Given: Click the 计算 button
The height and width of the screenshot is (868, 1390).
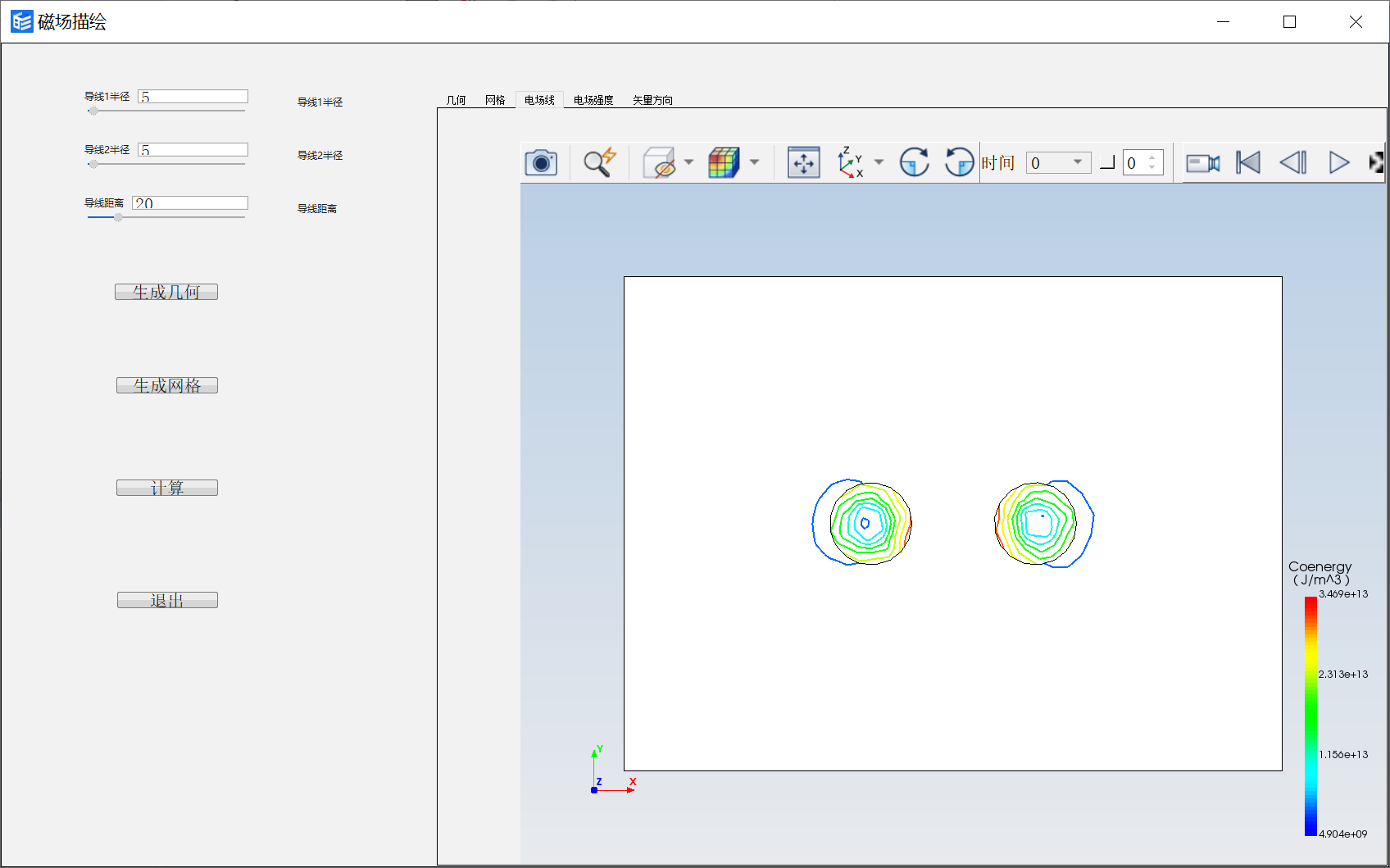Looking at the screenshot, I should click(x=167, y=488).
